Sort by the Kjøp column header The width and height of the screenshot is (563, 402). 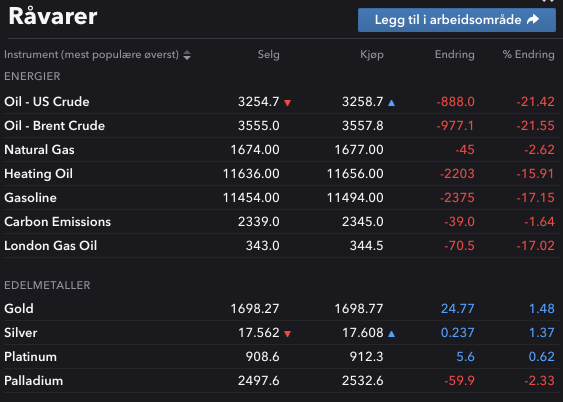(372, 55)
